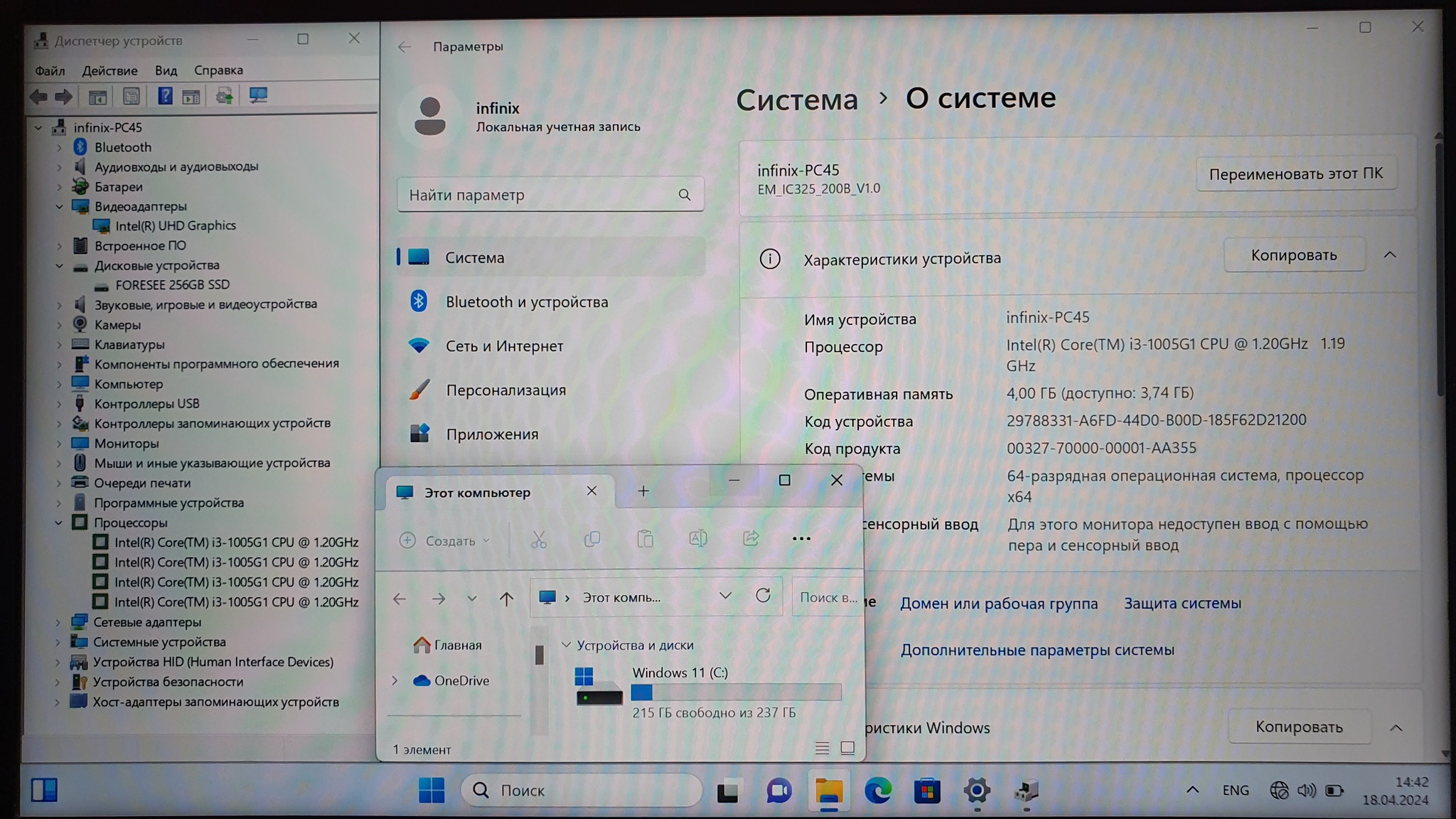Screen dimensions: 1456x819
Task: Open the Защита системы link
Action: [x=1182, y=604]
